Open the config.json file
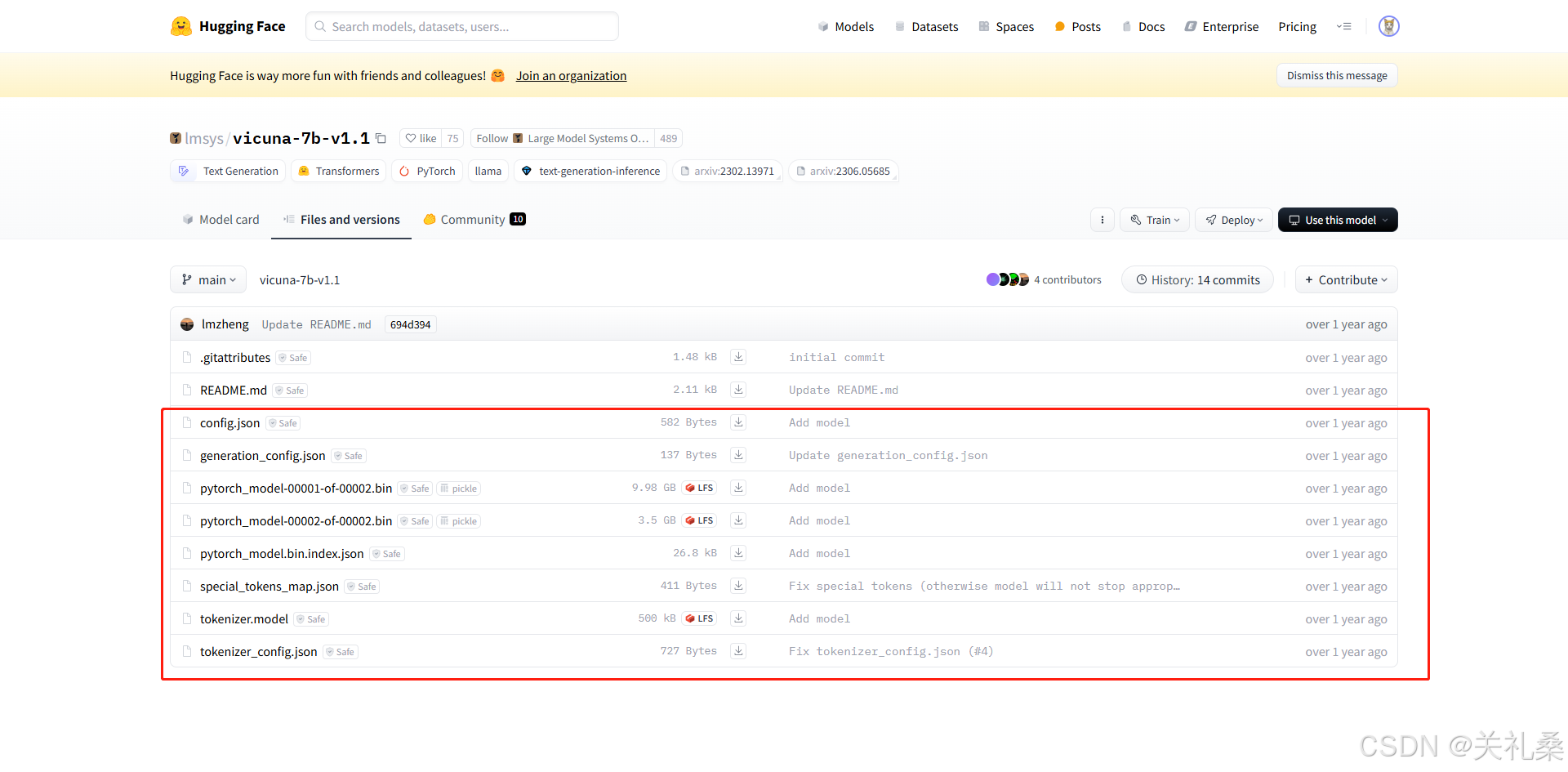This screenshot has height=772, width=1568. (x=229, y=422)
